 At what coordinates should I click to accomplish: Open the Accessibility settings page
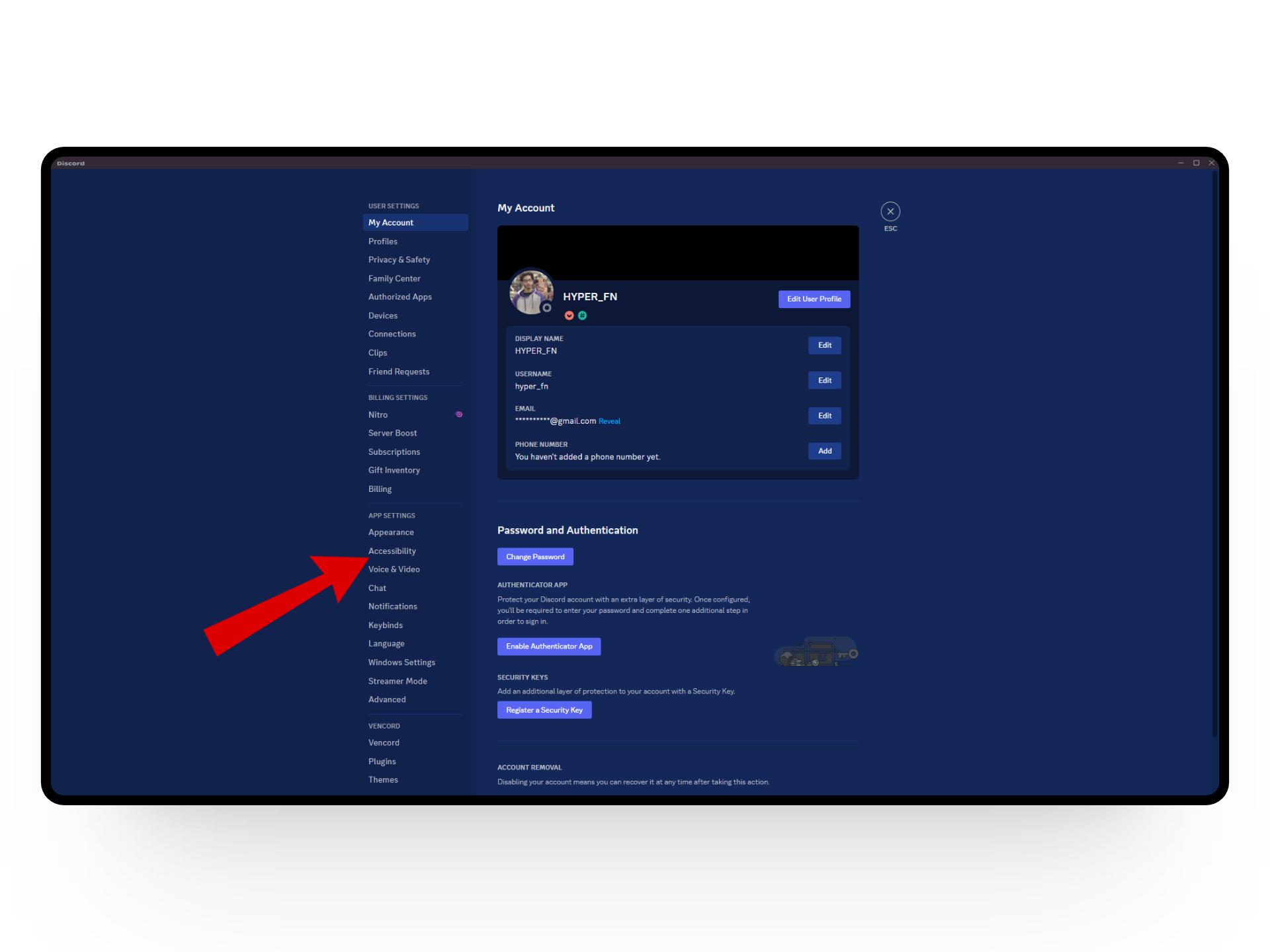(392, 551)
